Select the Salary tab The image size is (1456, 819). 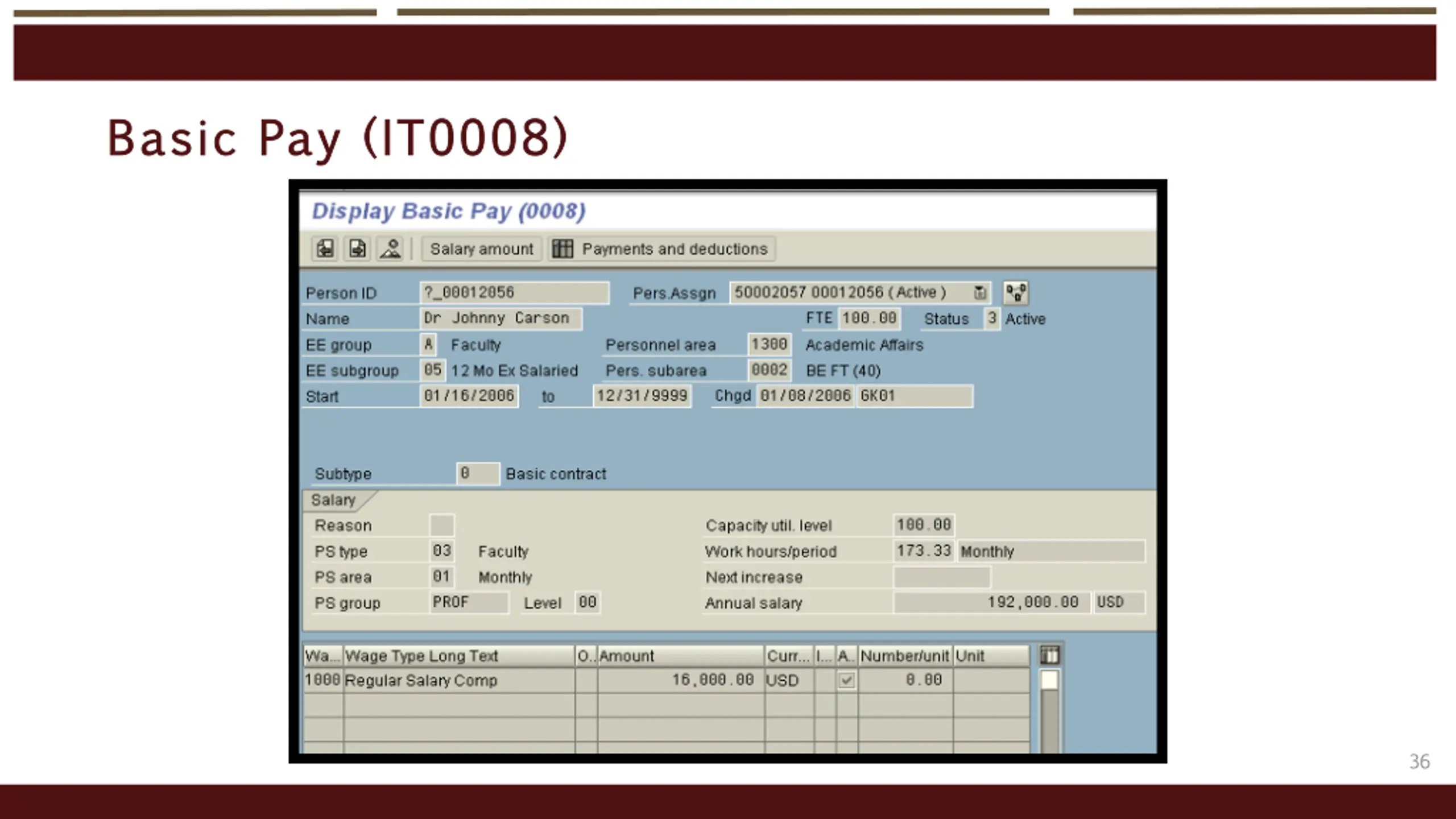pos(333,500)
